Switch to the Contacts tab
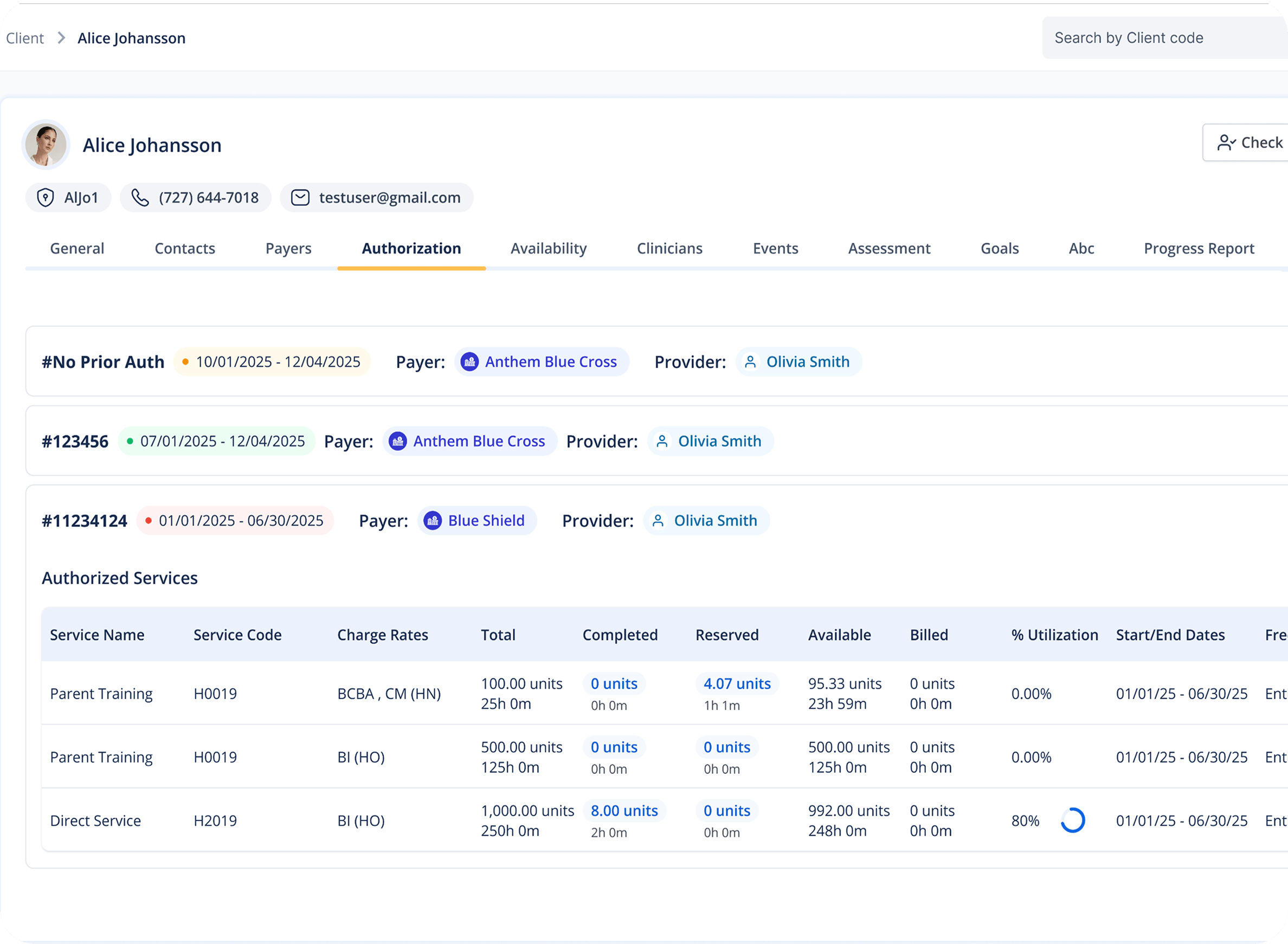Image resolution: width=1288 pixels, height=944 pixels. [185, 249]
